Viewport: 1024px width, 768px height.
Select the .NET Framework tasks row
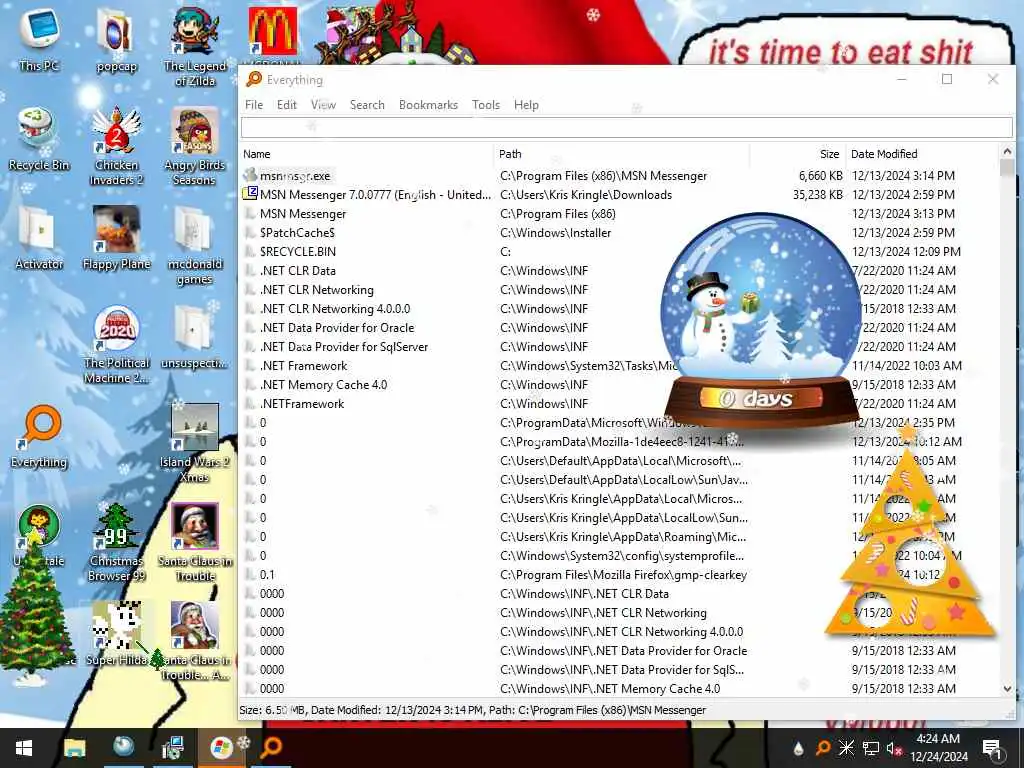pos(620,366)
